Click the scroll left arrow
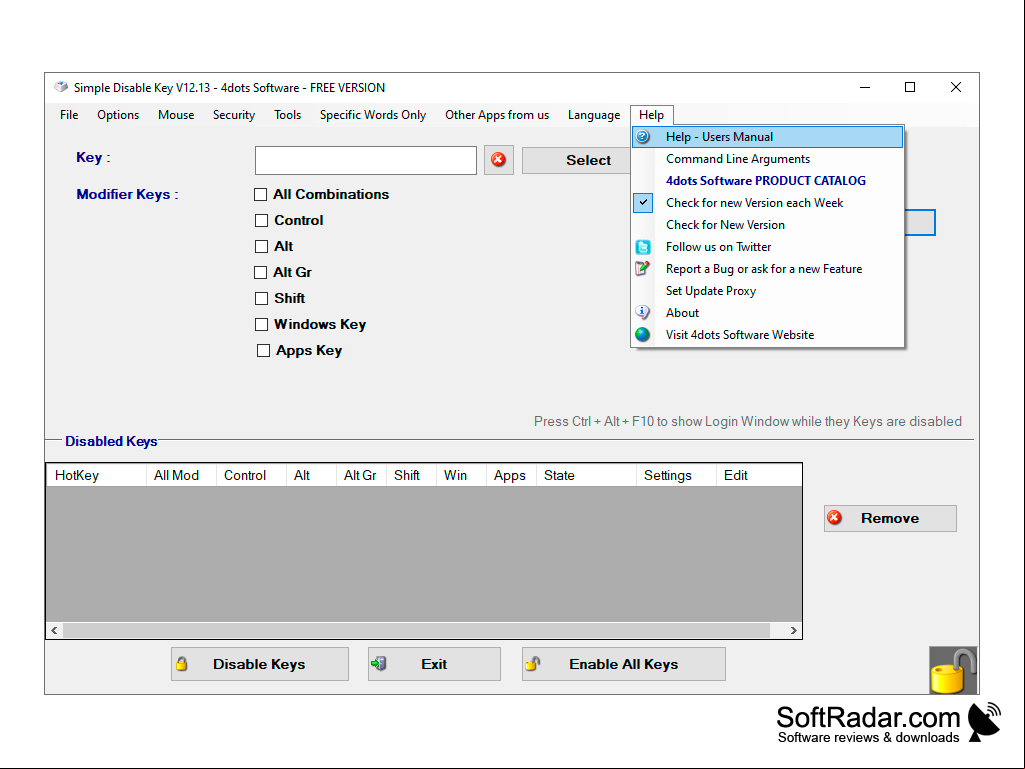This screenshot has width=1025, height=769. tap(54, 630)
